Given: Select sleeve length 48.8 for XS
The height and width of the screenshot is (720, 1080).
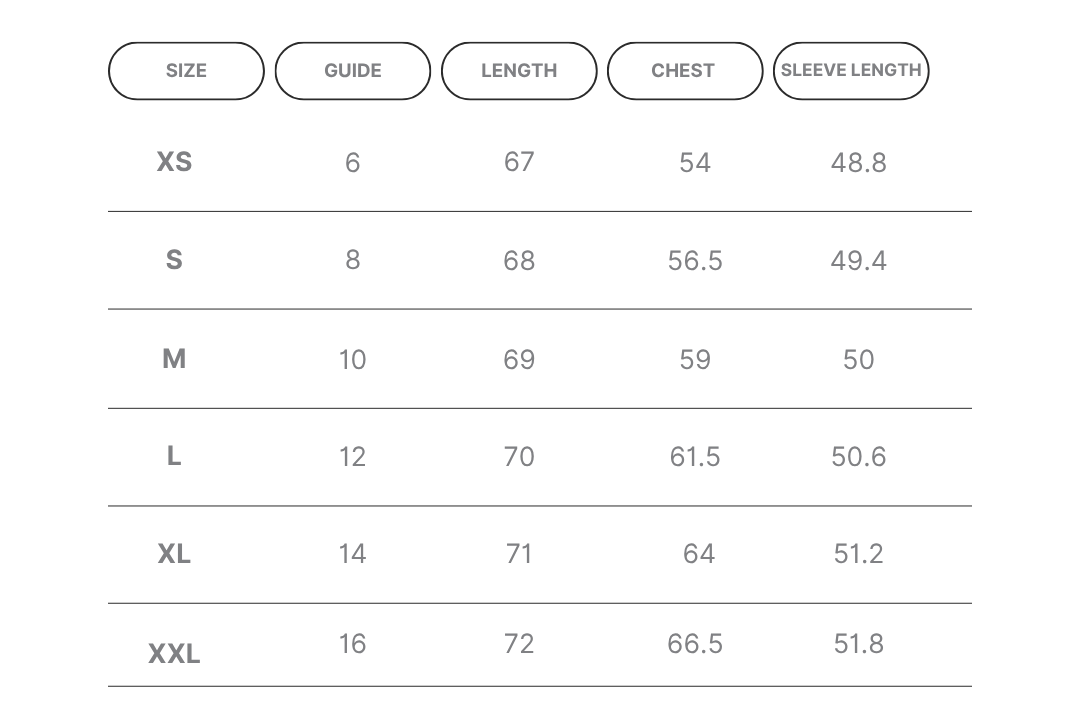Looking at the screenshot, I should [x=859, y=163].
